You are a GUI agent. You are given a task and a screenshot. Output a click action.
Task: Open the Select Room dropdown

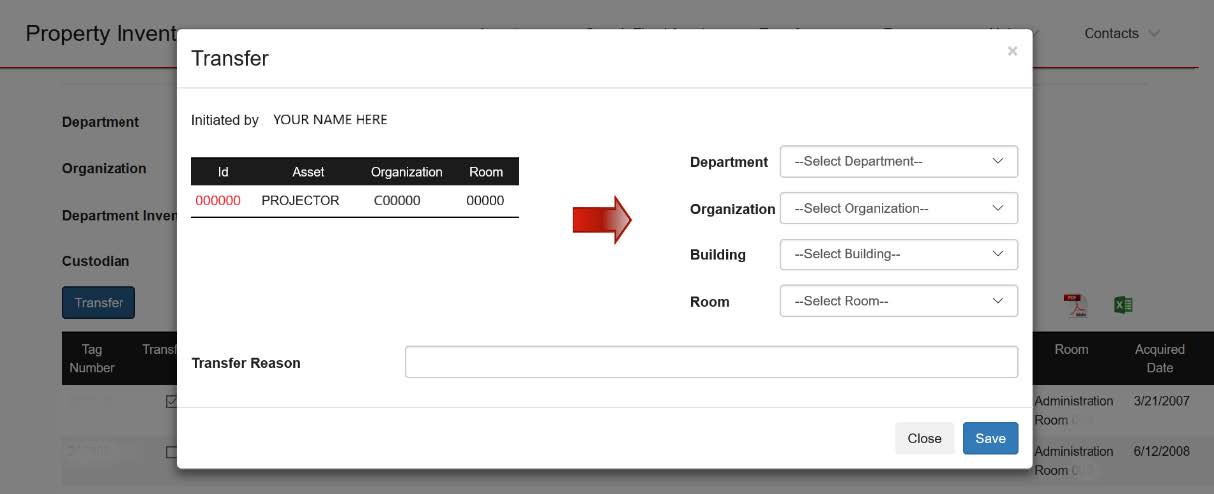[898, 301]
